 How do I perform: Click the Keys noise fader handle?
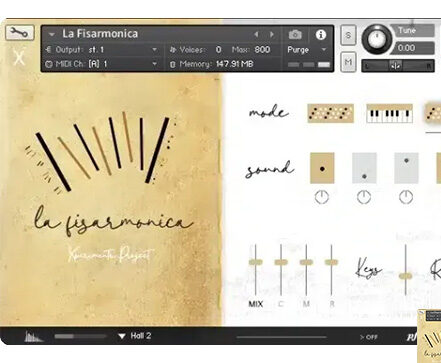tap(405, 276)
